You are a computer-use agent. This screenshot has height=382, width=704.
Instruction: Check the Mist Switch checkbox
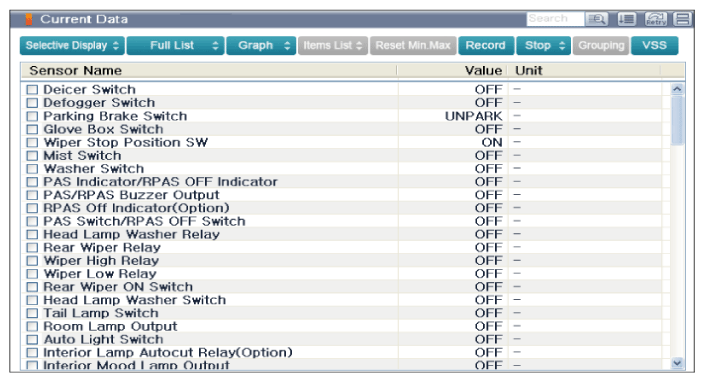(x=32, y=155)
